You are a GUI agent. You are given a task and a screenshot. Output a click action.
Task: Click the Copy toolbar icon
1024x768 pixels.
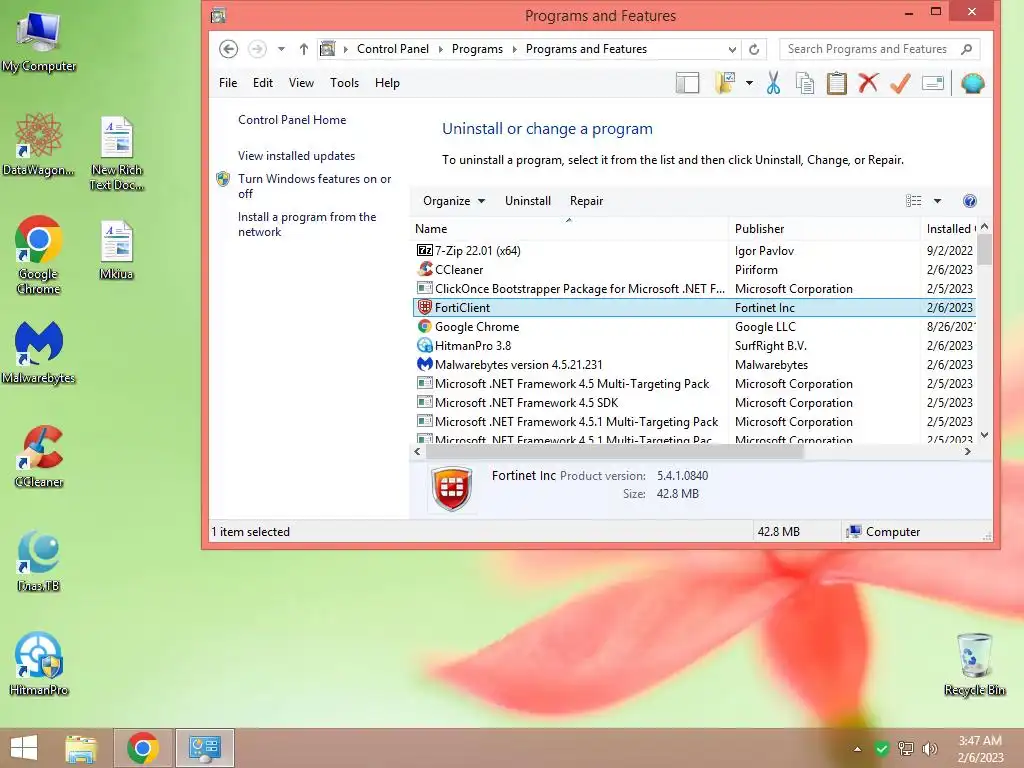pos(805,83)
